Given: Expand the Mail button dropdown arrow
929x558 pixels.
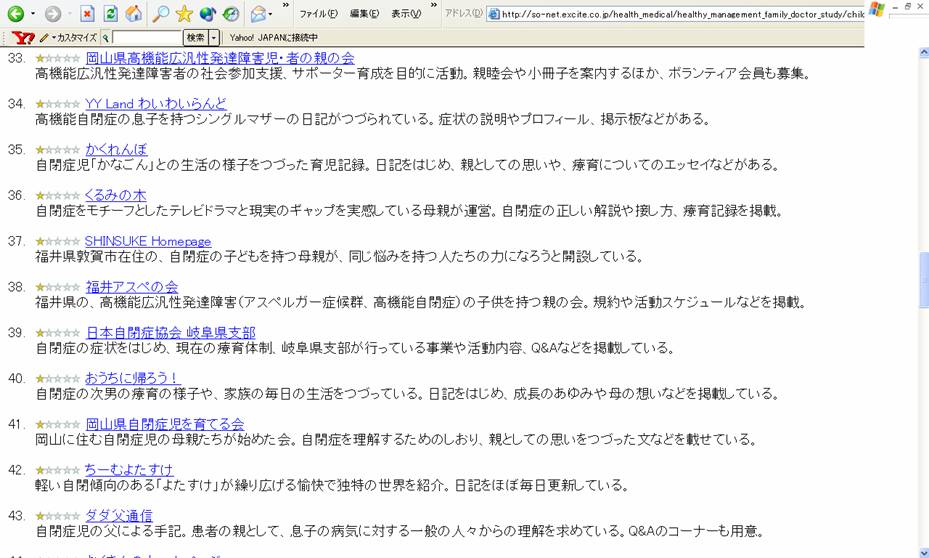Looking at the screenshot, I should click(x=271, y=13).
